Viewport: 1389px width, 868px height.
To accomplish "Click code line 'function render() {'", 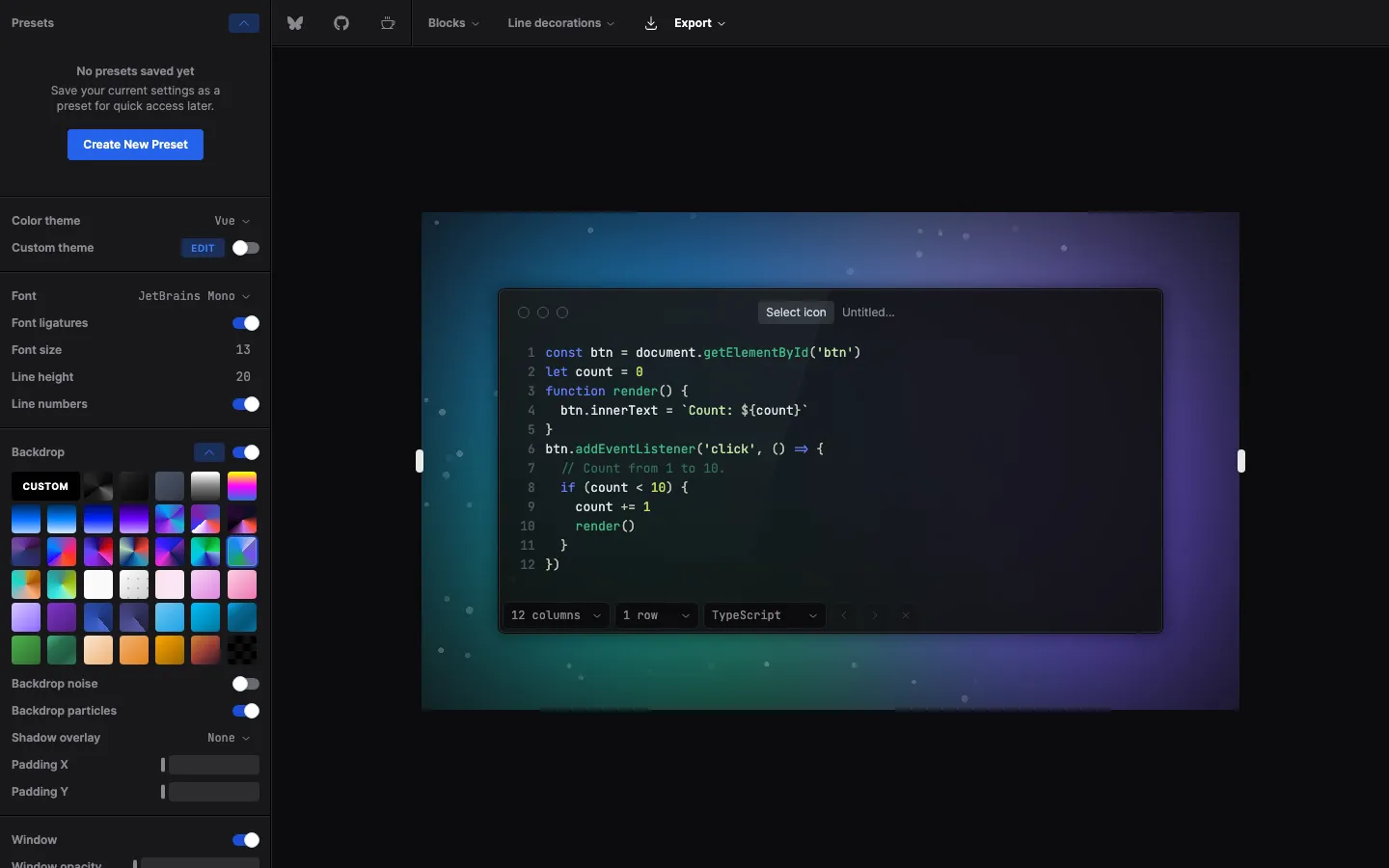I will pyautogui.click(x=616, y=391).
